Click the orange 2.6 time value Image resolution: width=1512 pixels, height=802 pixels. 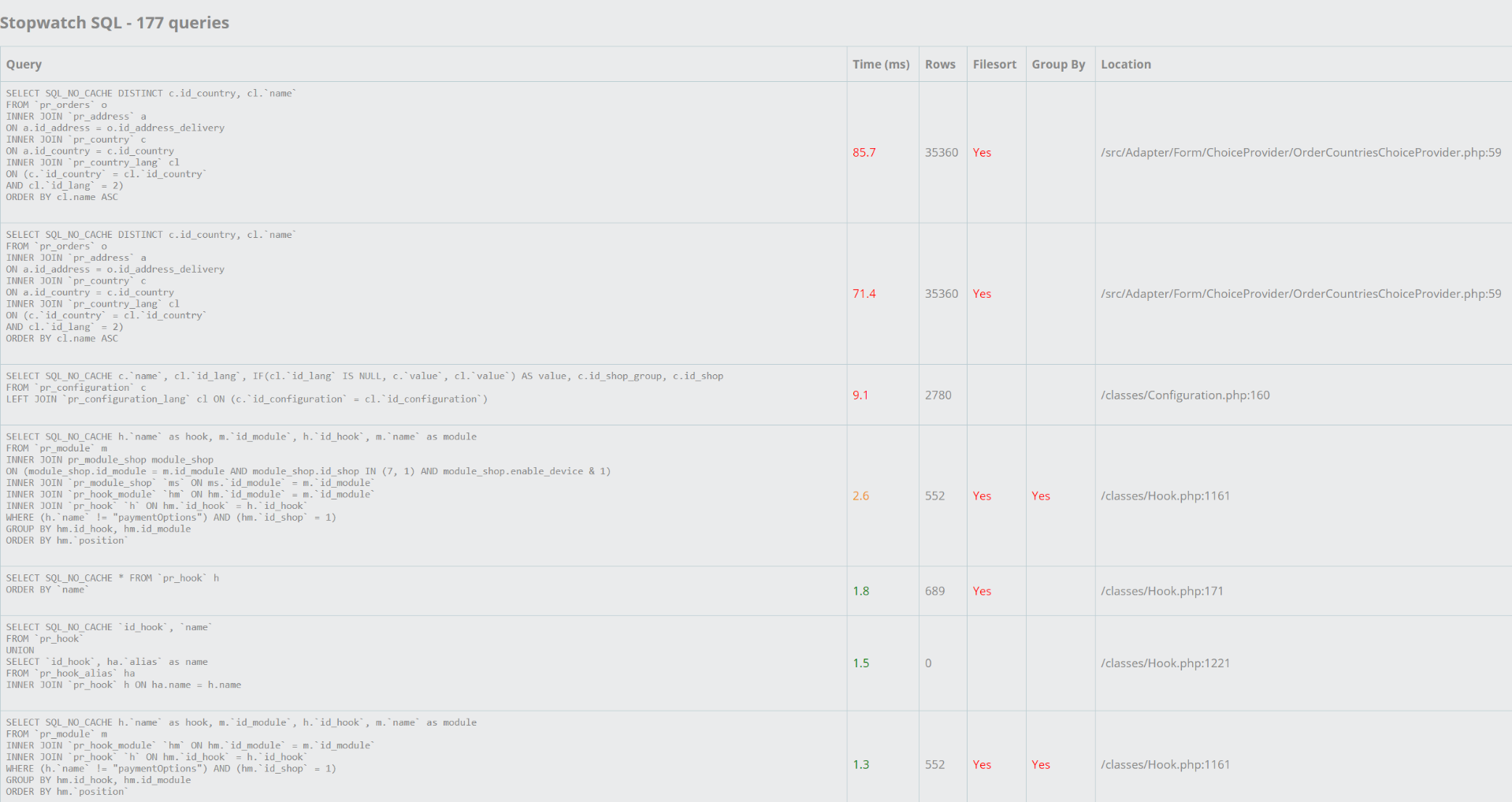(860, 496)
